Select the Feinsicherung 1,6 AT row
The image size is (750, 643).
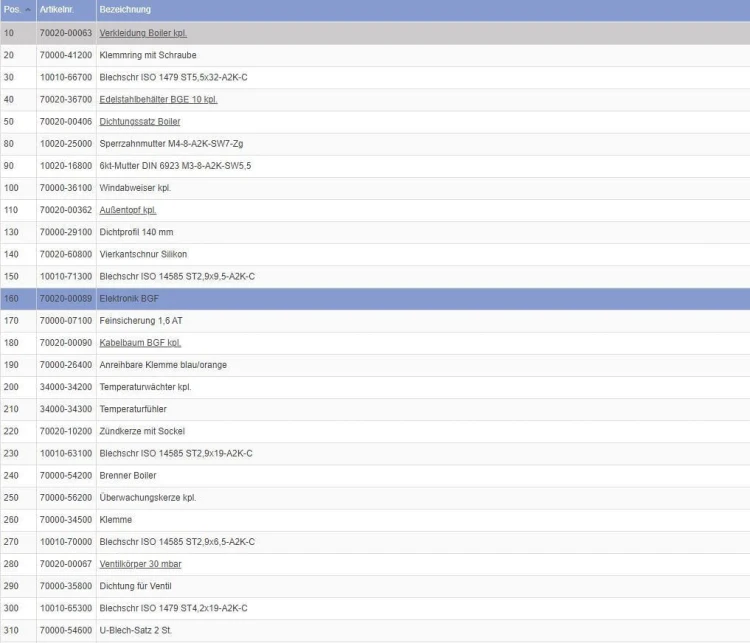pos(375,321)
